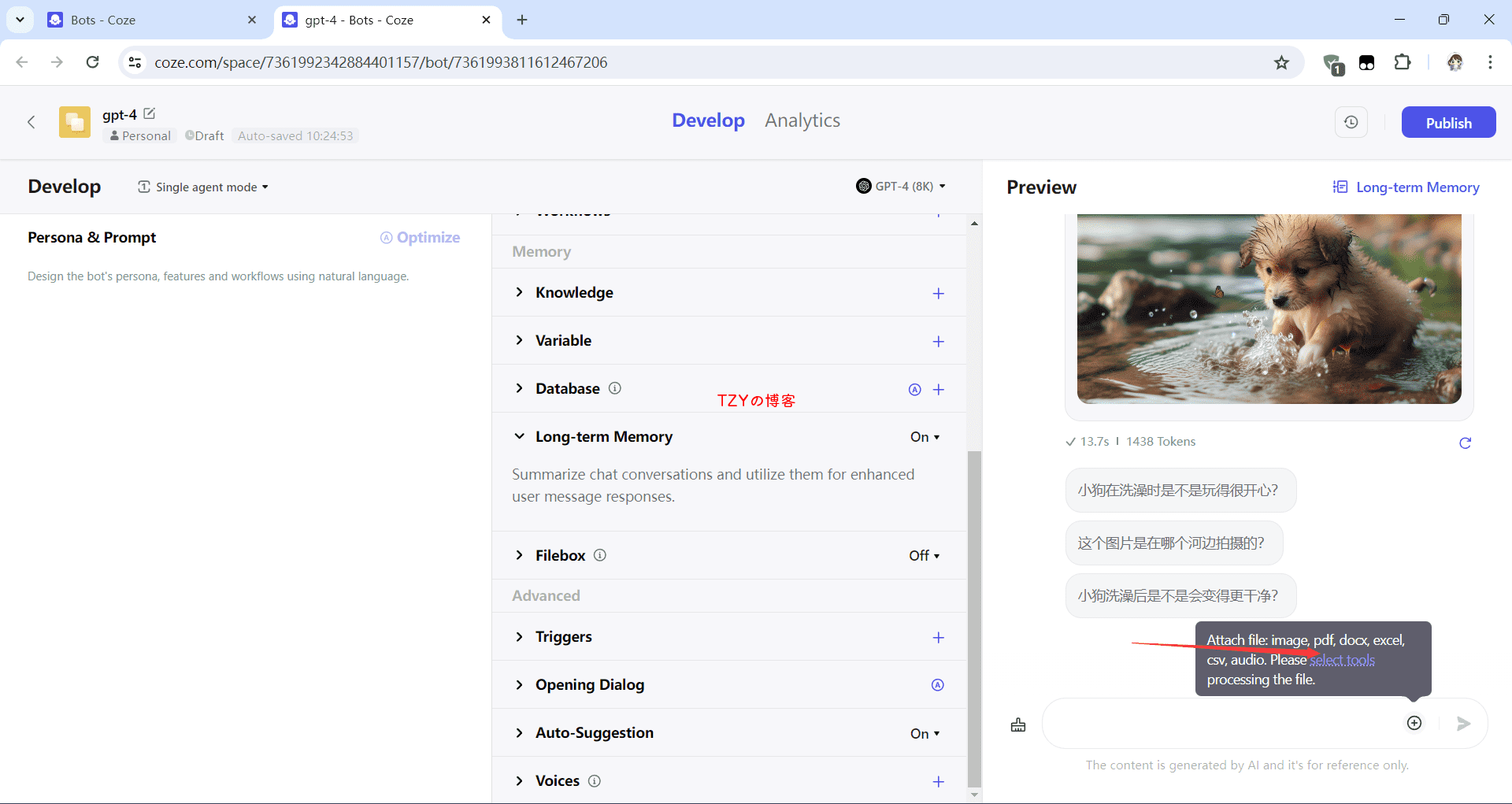
Task: Auto-generate Opening Dialog with AI icon
Action: pyautogui.click(x=937, y=685)
